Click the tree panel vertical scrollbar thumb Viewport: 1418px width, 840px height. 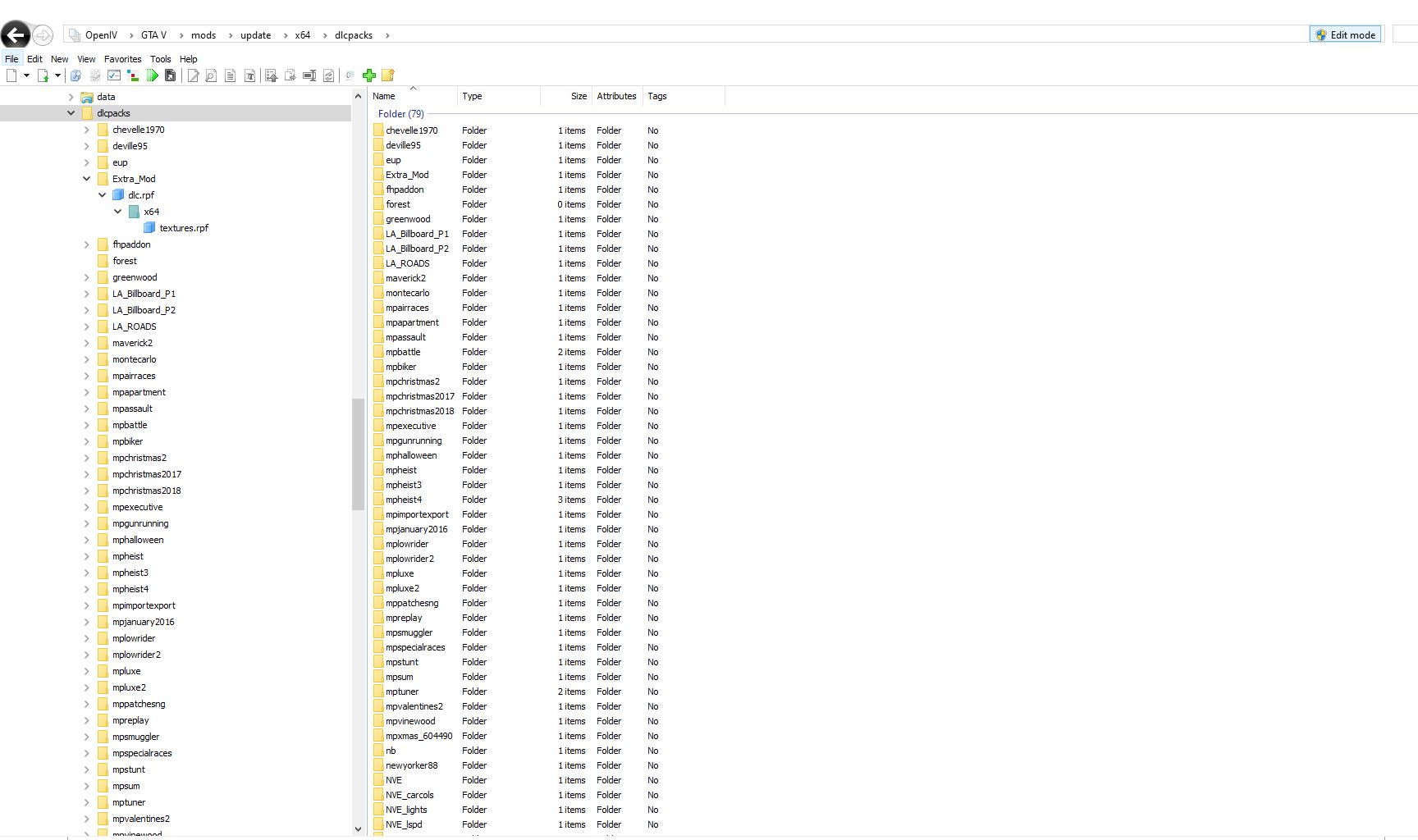click(358, 454)
